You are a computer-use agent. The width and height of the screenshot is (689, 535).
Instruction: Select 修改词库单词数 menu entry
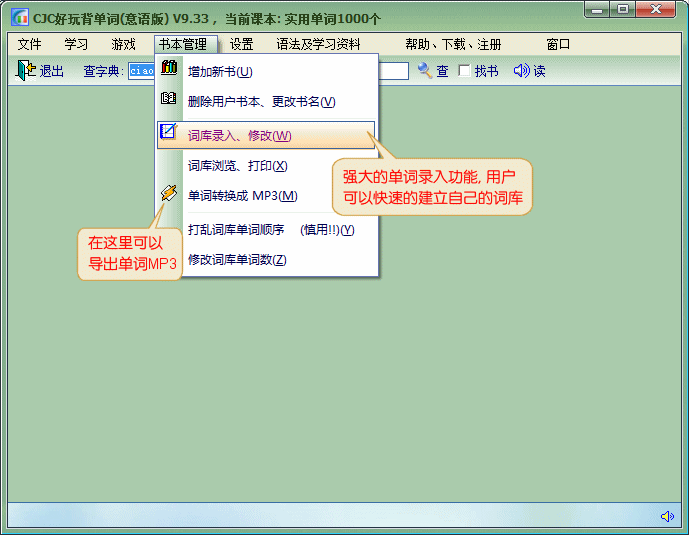point(237,260)
